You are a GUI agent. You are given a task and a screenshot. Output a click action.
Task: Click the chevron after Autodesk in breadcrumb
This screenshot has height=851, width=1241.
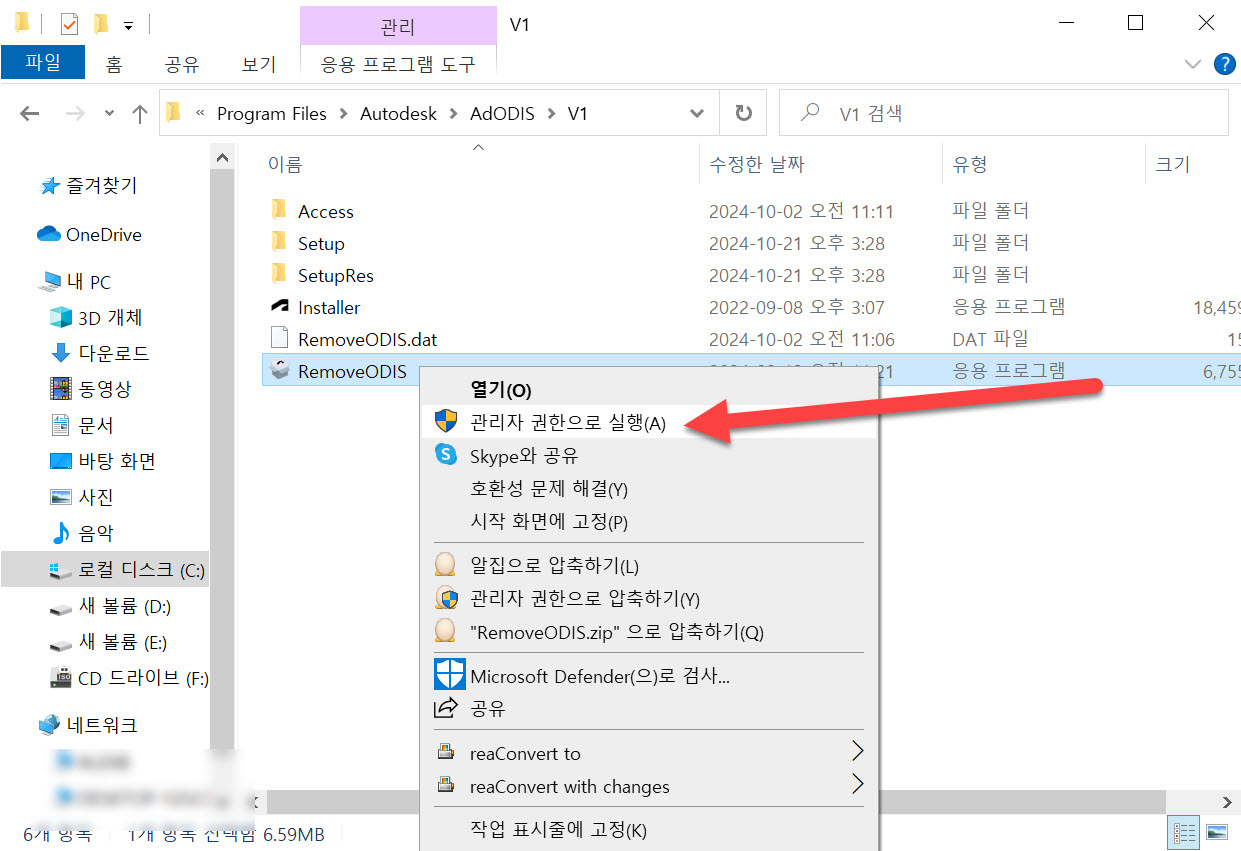coord(453,114)
